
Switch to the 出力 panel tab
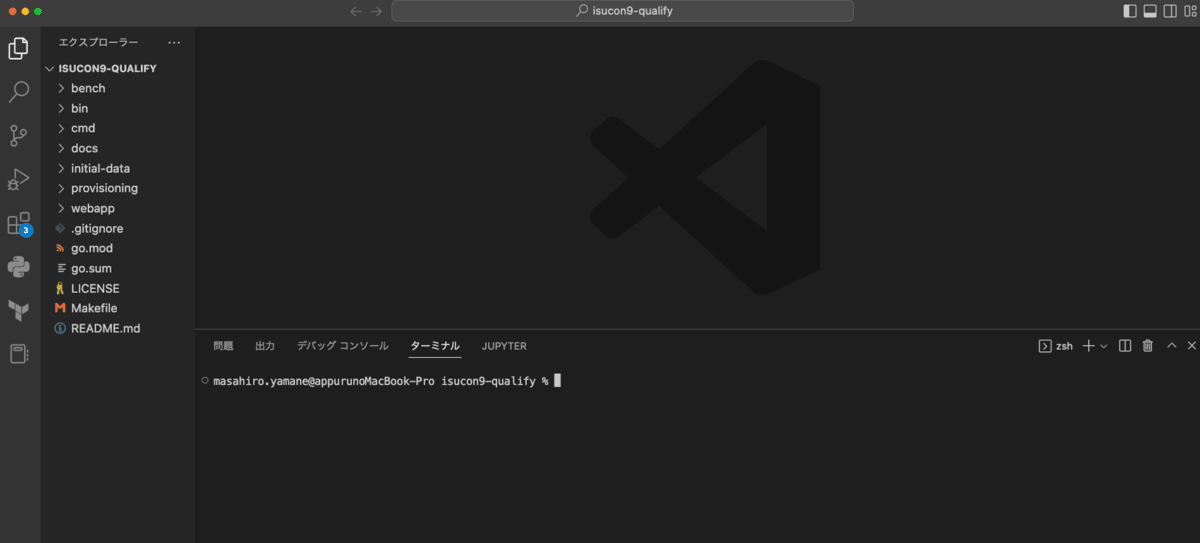click(265, 346)
